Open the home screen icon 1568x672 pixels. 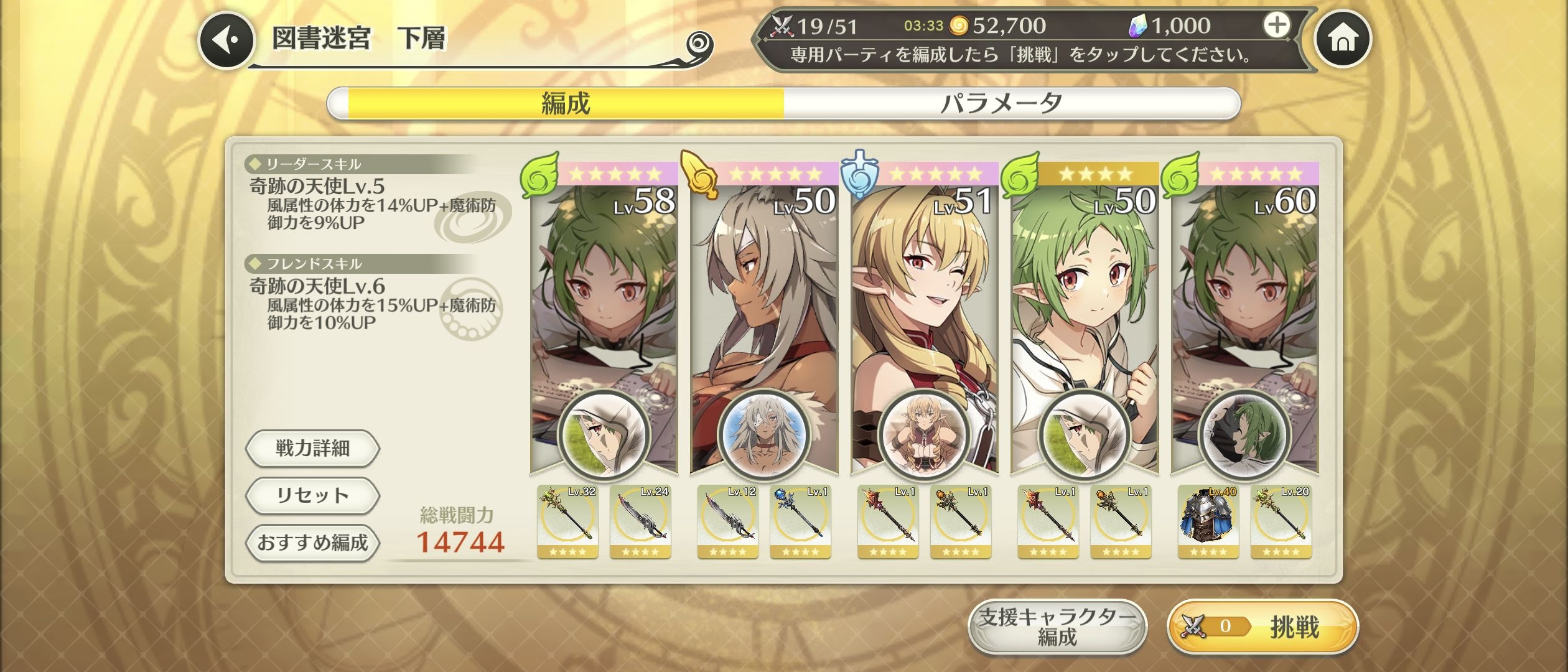[1342, 39]
